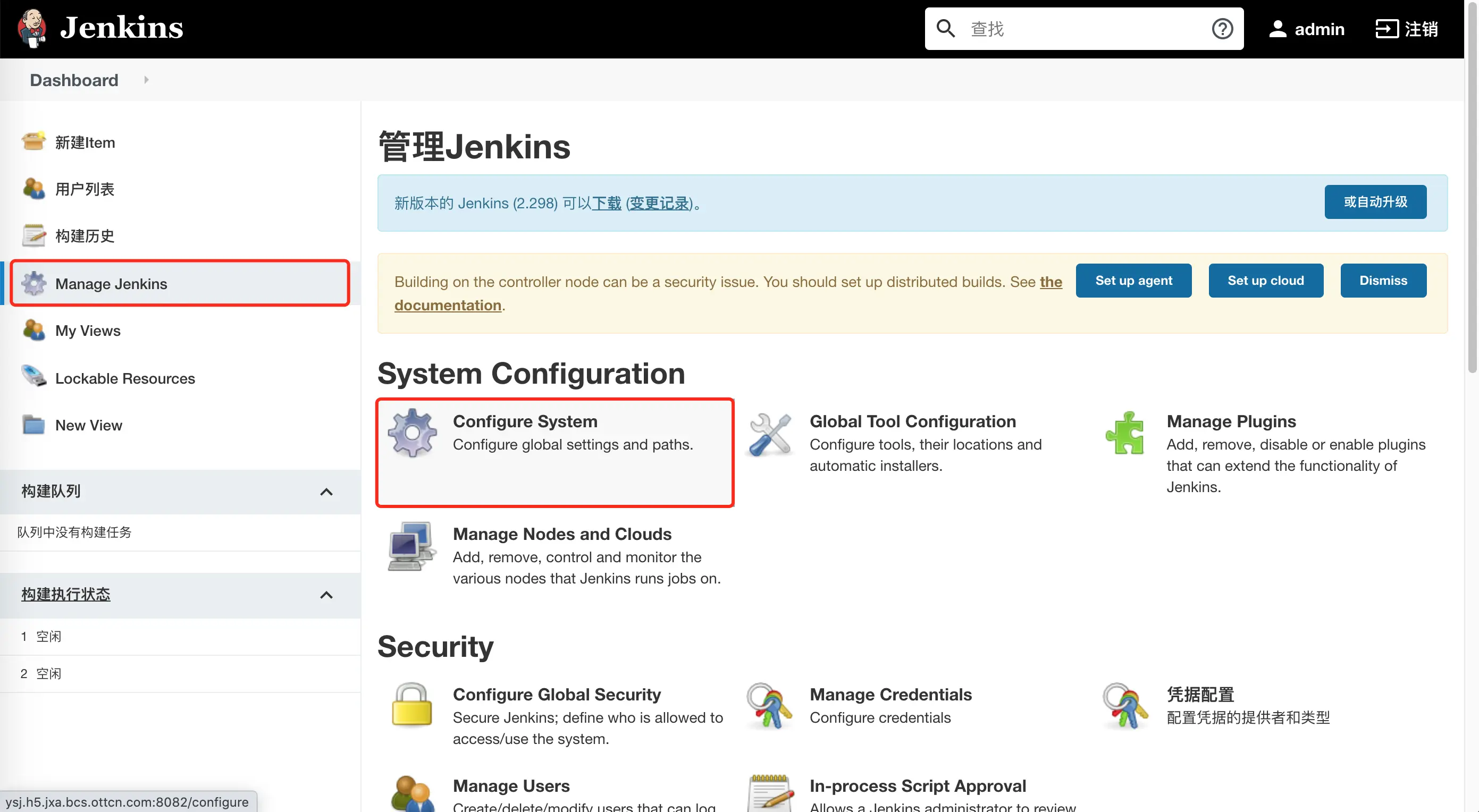Screen dimensions: 1479x812
Task: Open the documentation link in warning
Action: pos(448,304)
